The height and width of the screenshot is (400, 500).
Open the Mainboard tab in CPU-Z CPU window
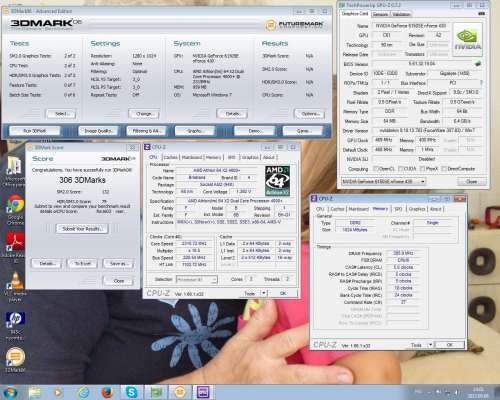192,157
